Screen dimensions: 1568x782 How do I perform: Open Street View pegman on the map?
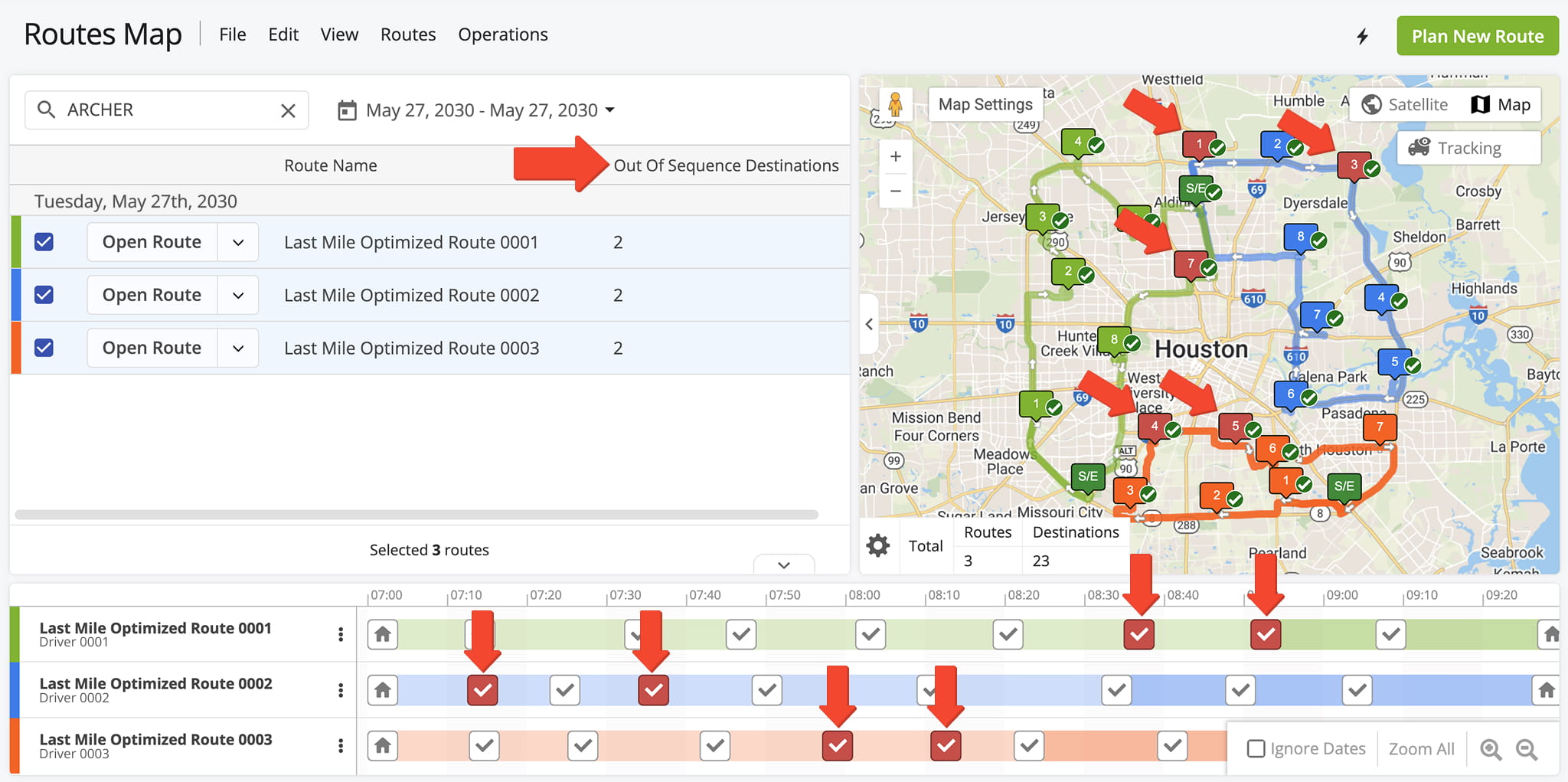point(894,104)
